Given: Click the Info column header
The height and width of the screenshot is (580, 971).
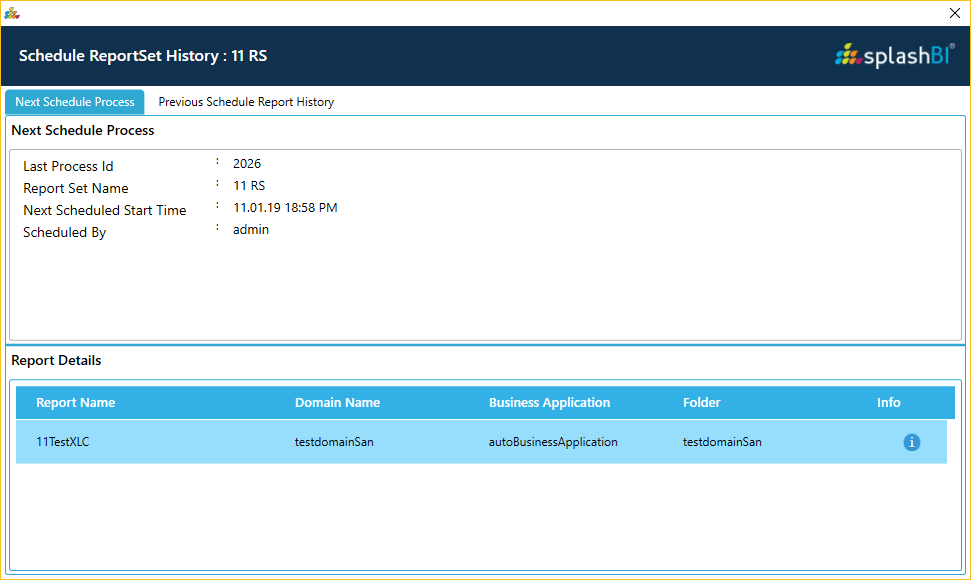Looking at the screenshot, I should (889, 402).
